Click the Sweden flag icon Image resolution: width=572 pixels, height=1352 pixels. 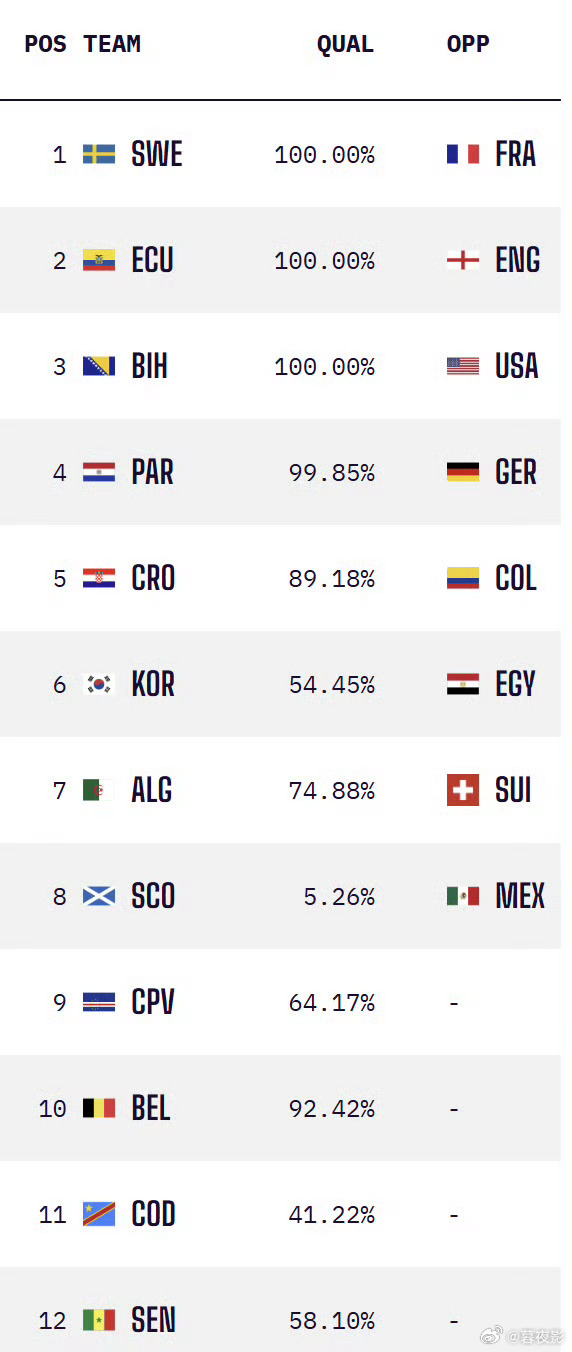99,154
